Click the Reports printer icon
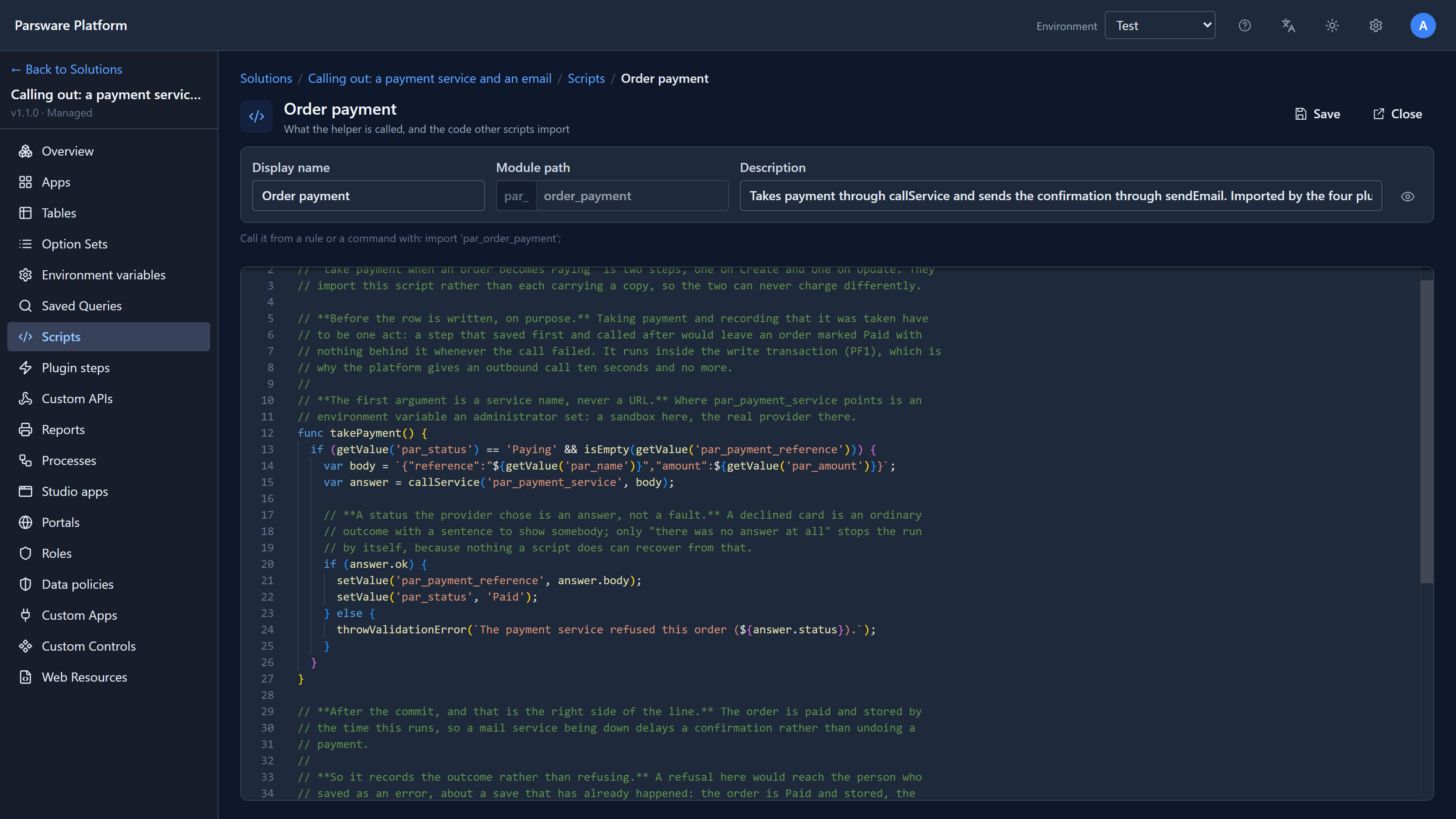The height and width of the screenshot is (819, 1456). (x=25, y=430)
